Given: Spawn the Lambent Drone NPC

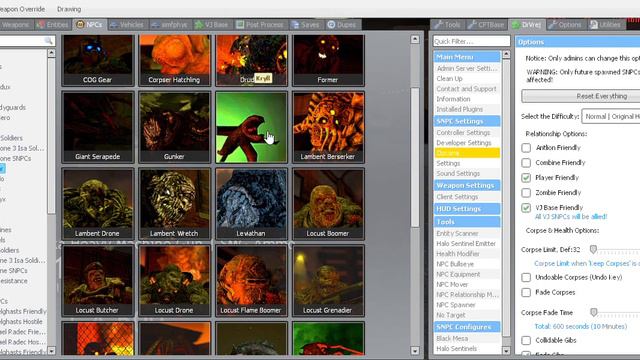Looking at the screenshot, I should pos(97,204).
